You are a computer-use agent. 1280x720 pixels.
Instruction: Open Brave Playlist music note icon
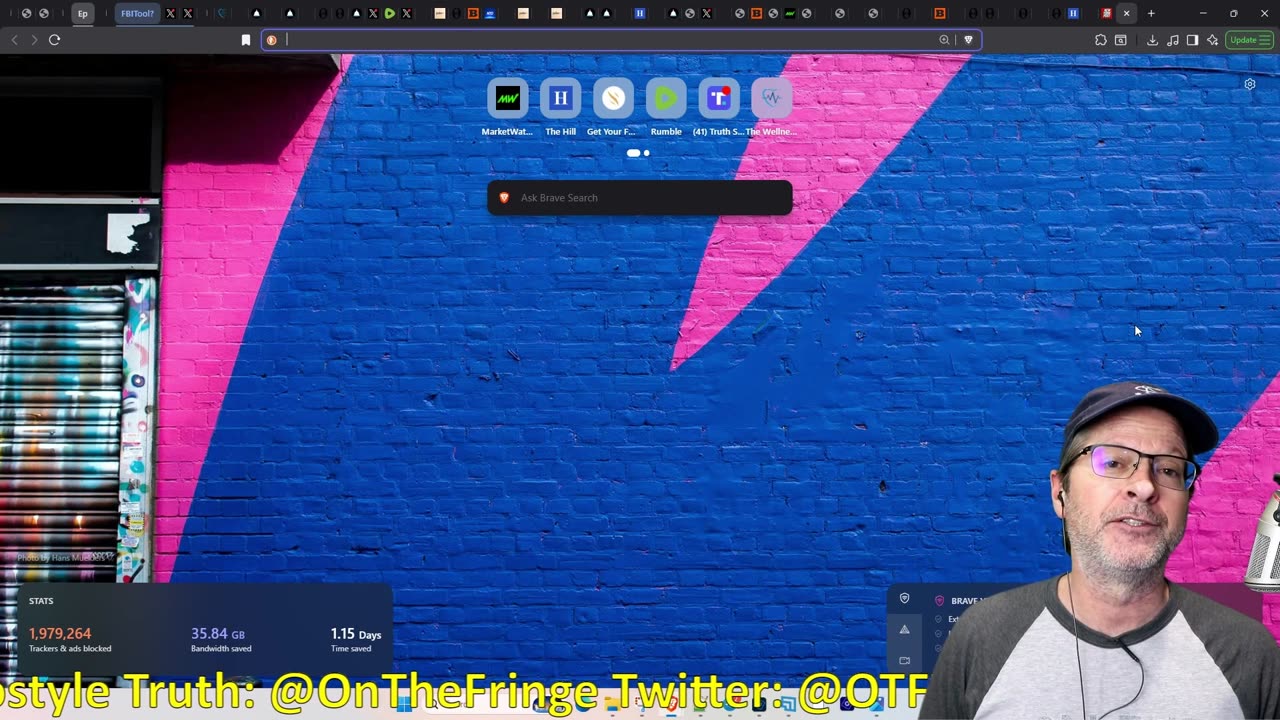tap(1172, 40)
